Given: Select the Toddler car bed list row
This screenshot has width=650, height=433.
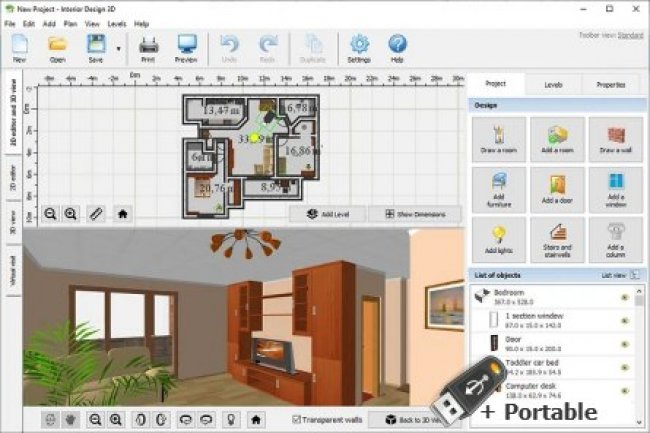Looking at the screenshot, I should click(552, 367).
